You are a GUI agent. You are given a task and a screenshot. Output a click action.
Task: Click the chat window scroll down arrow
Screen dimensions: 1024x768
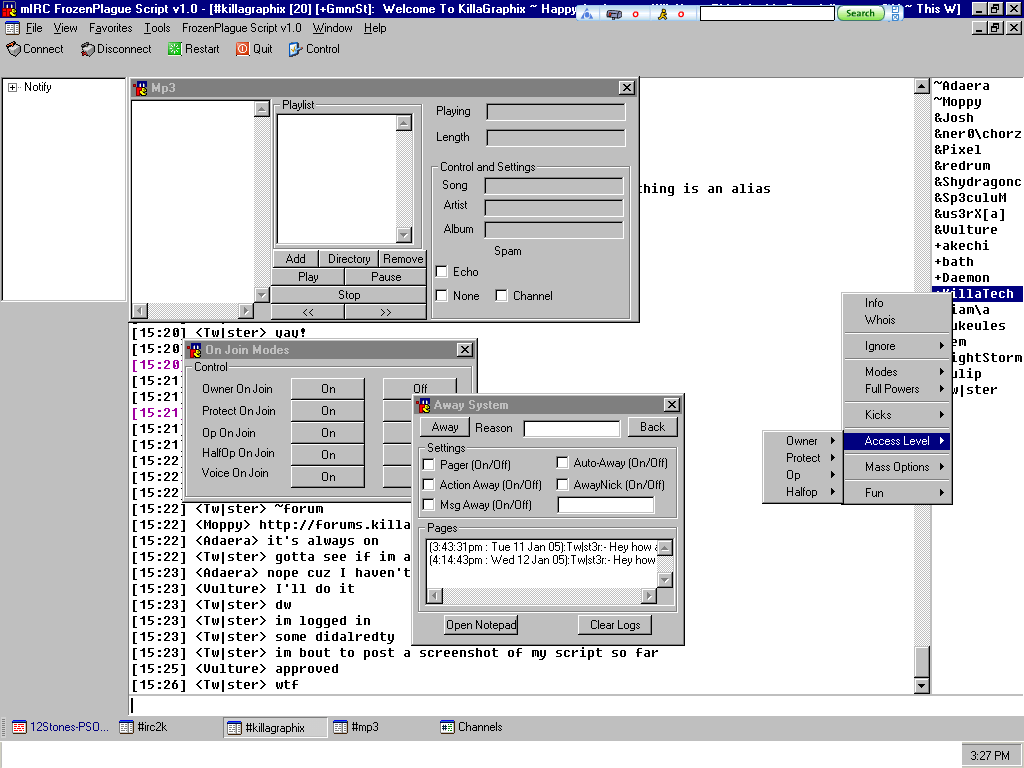921,685
